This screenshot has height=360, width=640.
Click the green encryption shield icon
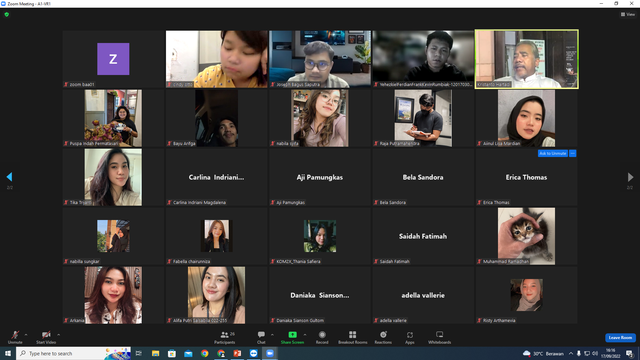point(7,14)
